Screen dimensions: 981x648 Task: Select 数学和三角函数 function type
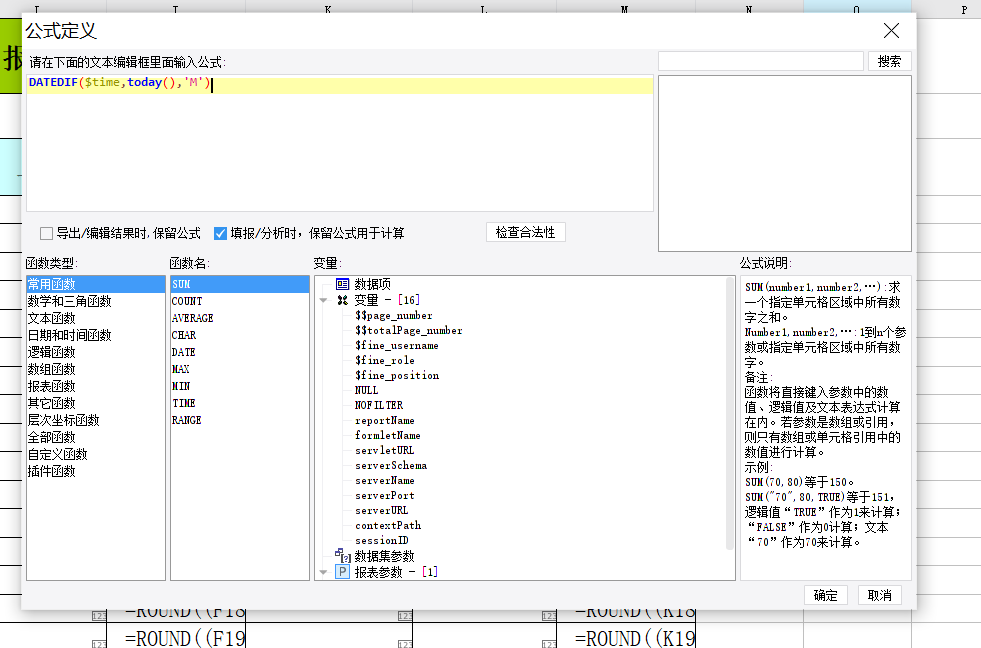(96, 301)
